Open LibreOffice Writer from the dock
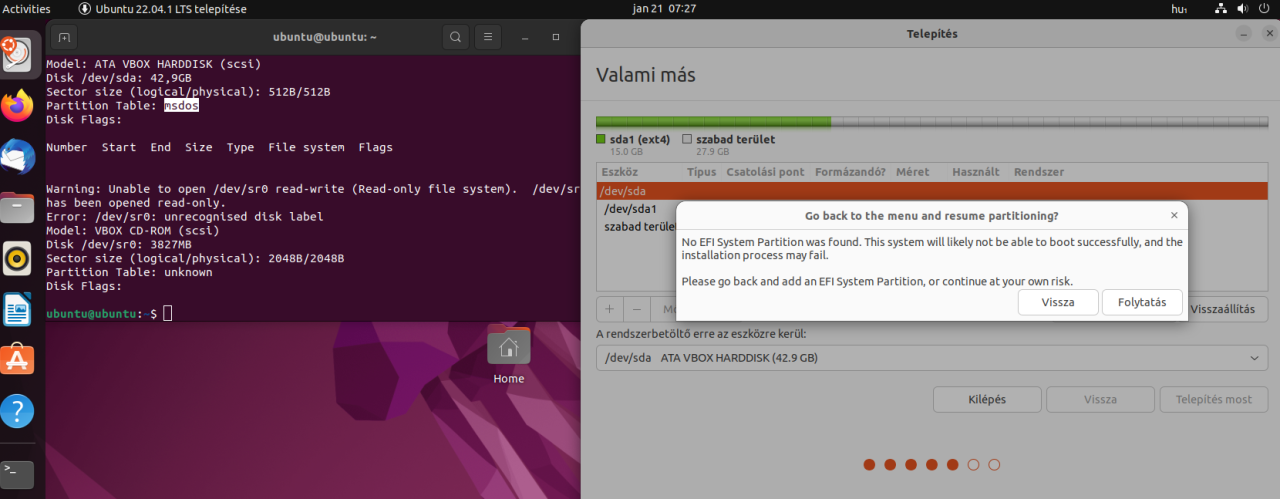 click(18, 309)
